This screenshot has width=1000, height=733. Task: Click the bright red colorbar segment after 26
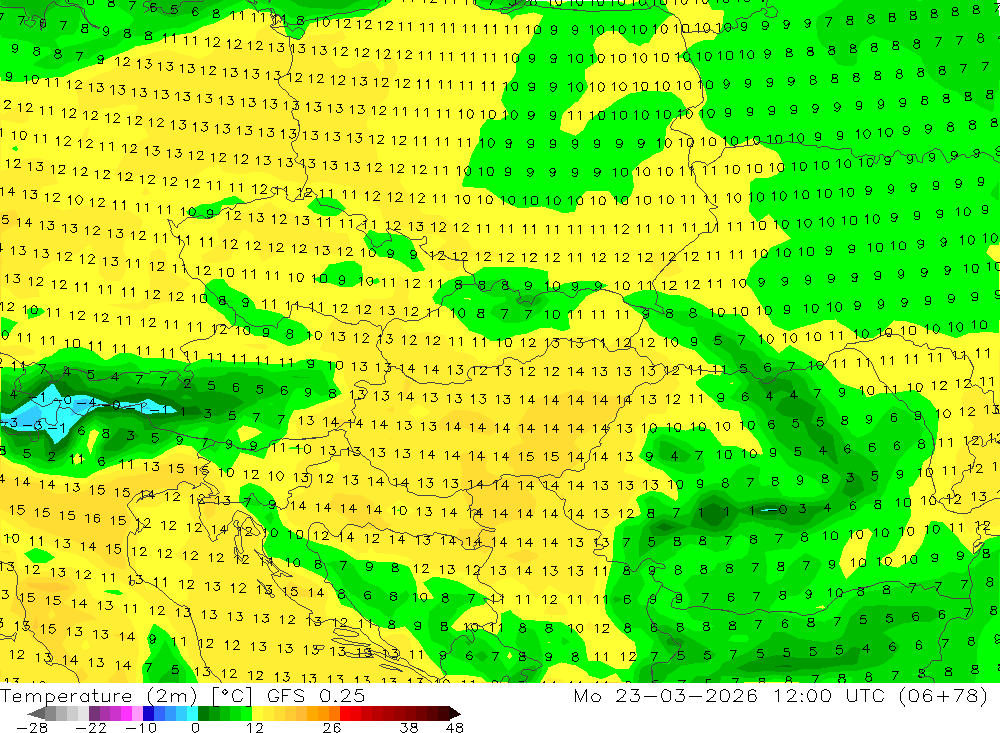[x=345, y=713]
